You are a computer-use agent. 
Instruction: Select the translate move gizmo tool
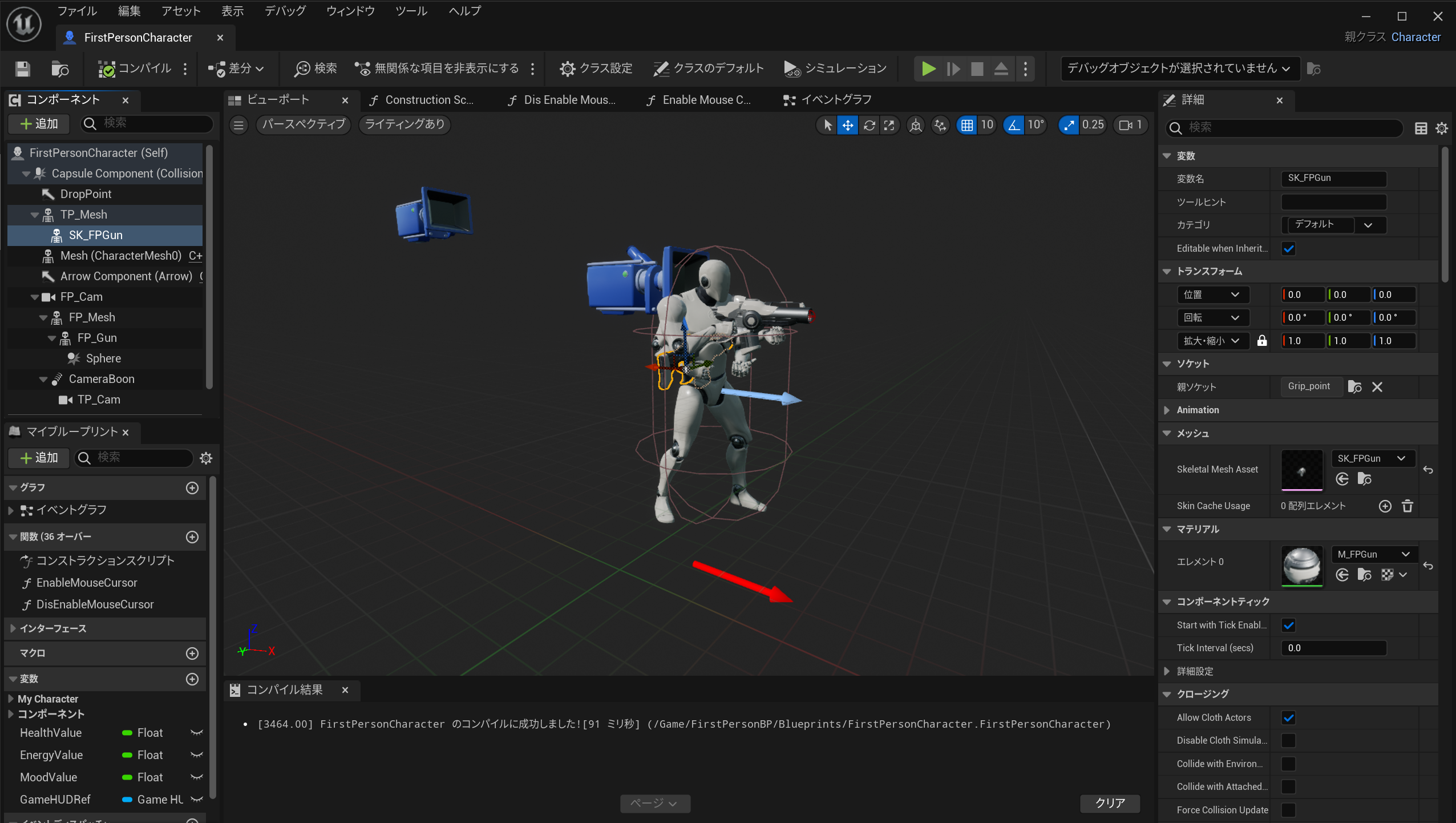pos(848,125)
